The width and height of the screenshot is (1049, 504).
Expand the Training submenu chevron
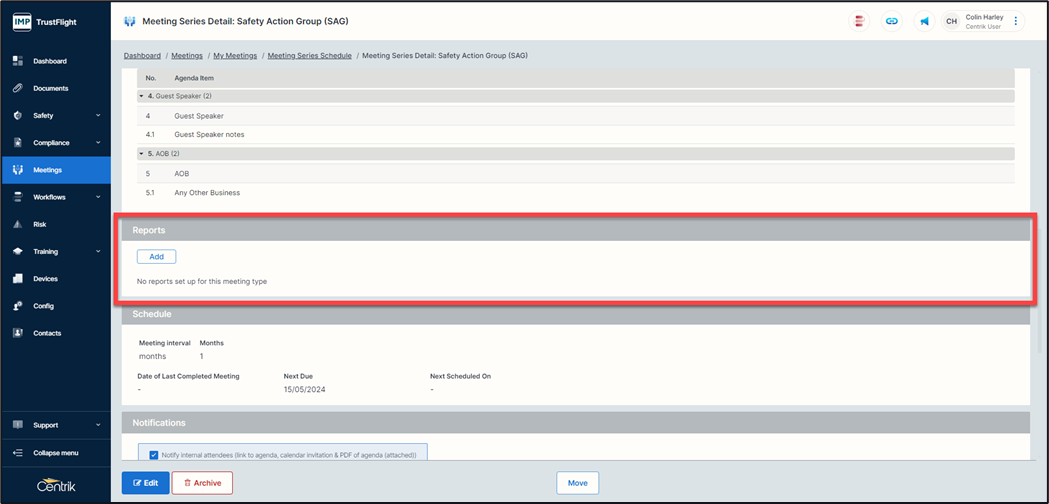point(98,252)
